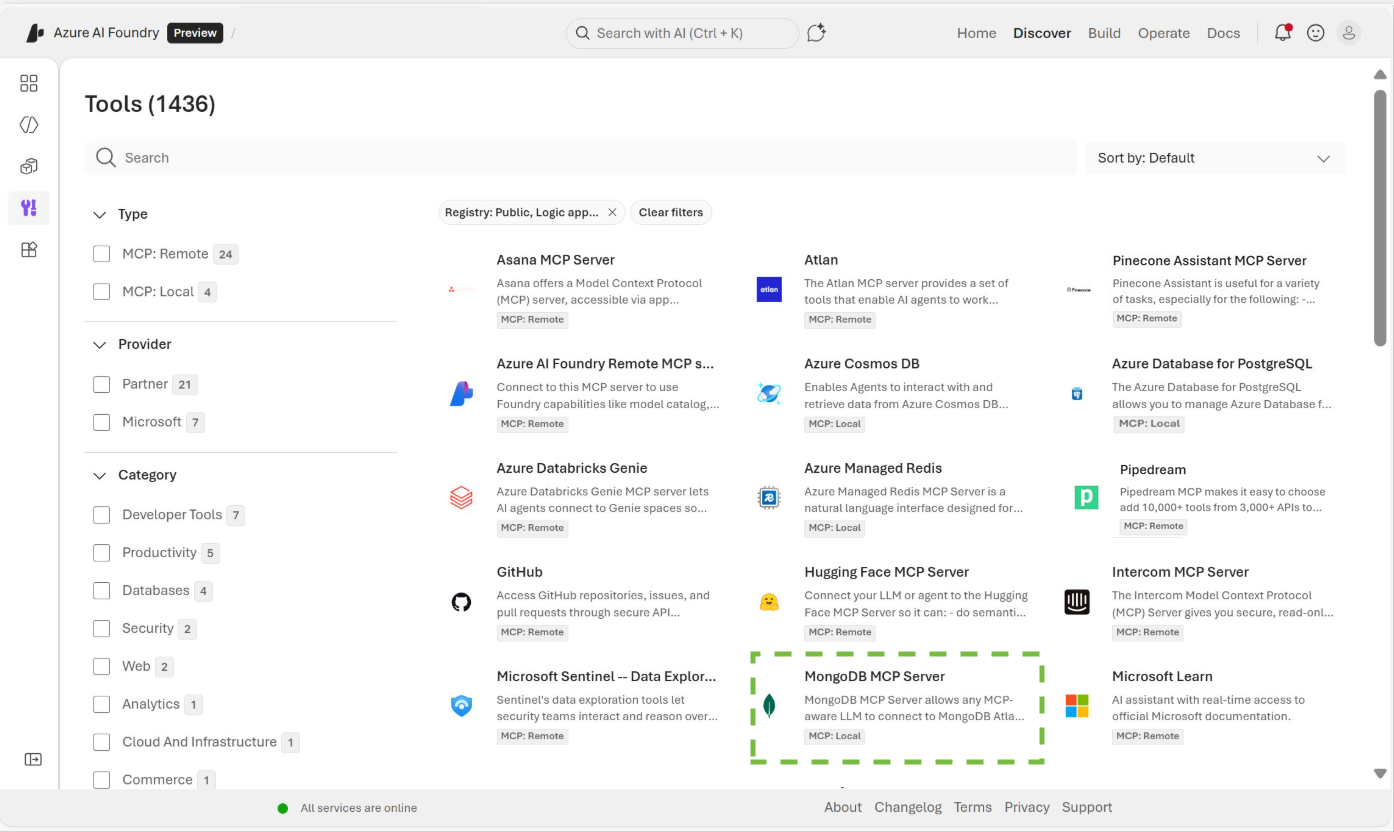Viewport: 1394px width, 832px height.
Task: Check the Microsoft provider filter
Action: (101, 421)
